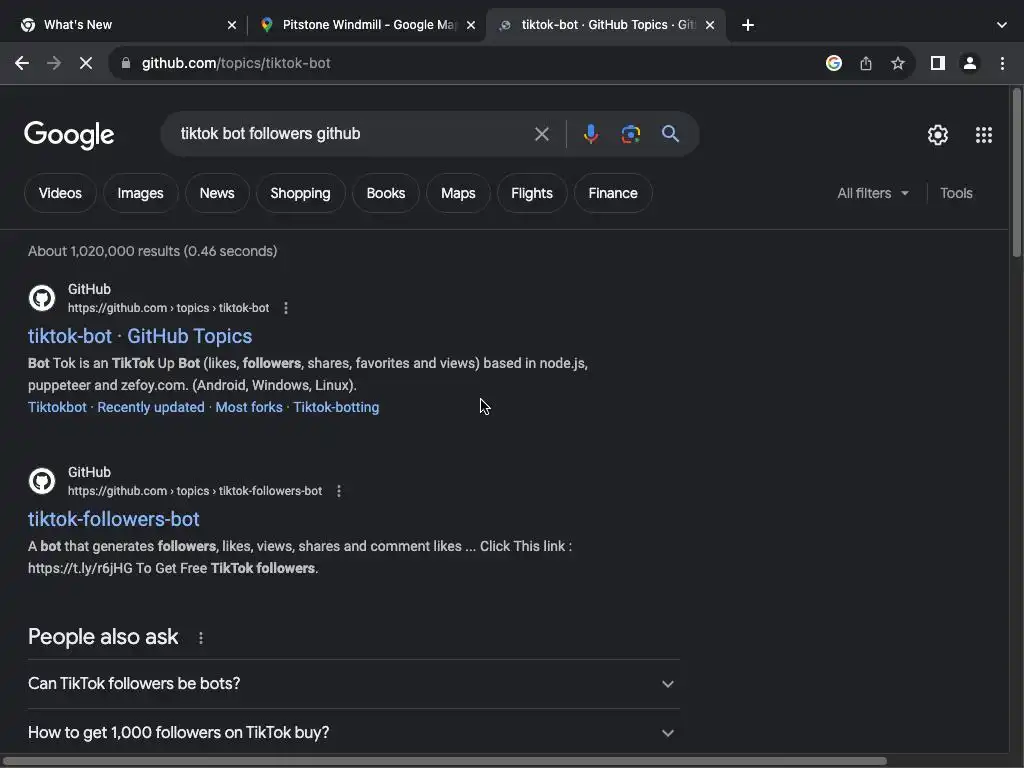Toggle the browser side panel

point(938,63)
